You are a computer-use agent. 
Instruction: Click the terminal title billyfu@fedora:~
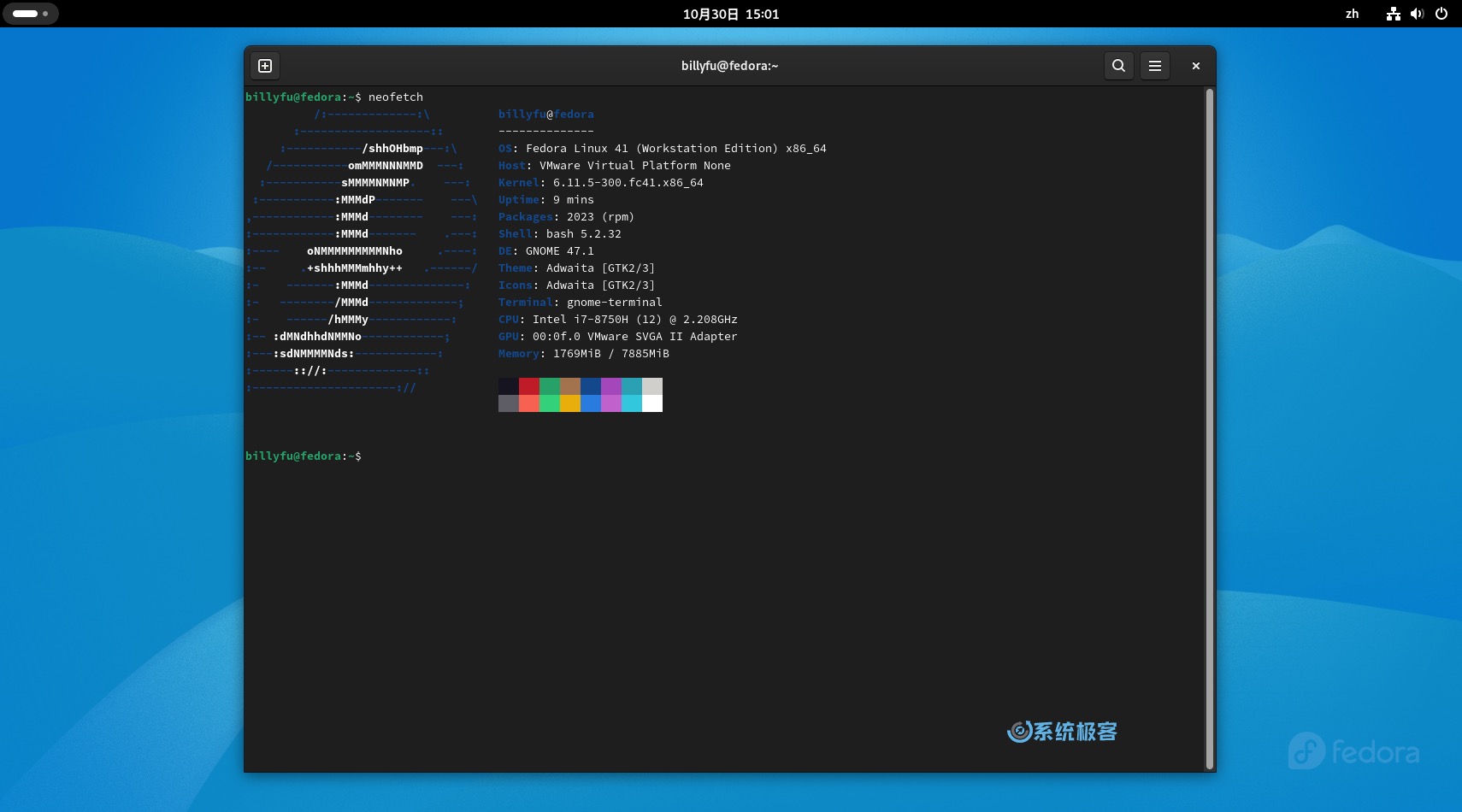tap(729, 66)
